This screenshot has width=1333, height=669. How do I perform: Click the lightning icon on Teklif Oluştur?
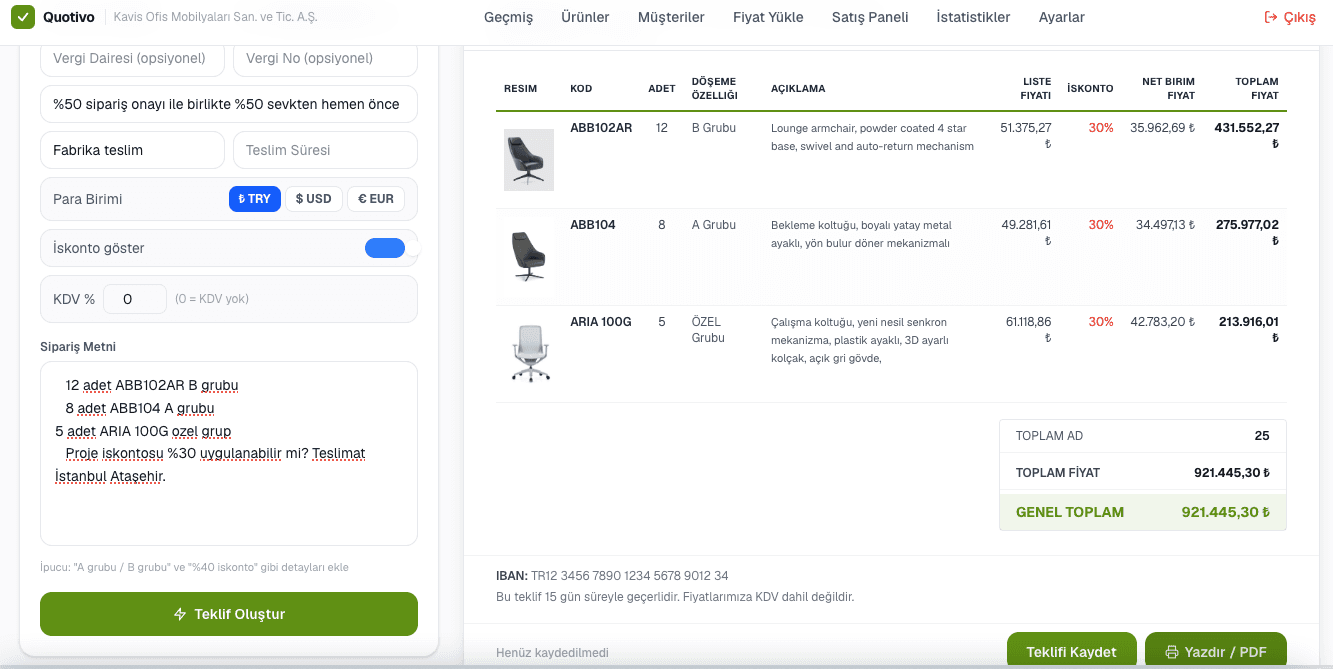[180, 614]
